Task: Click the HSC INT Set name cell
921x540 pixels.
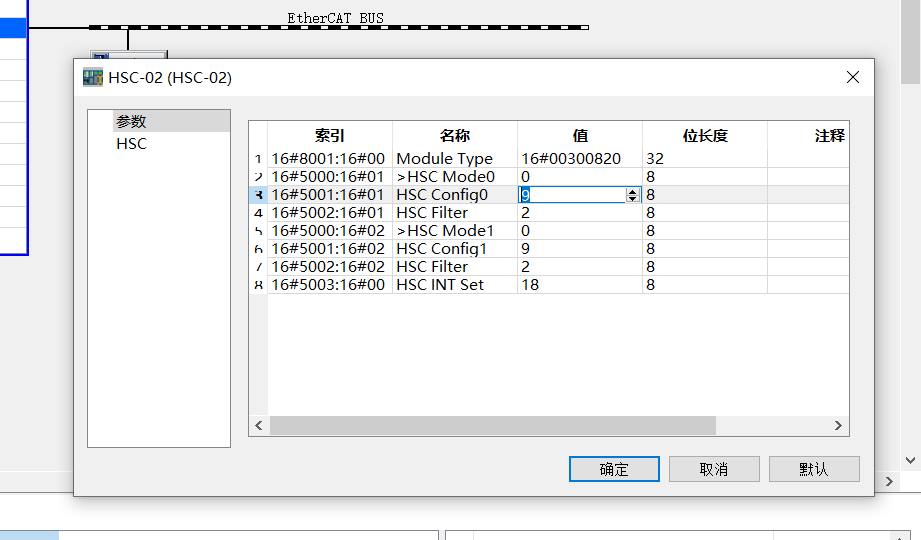Action: 455,285
